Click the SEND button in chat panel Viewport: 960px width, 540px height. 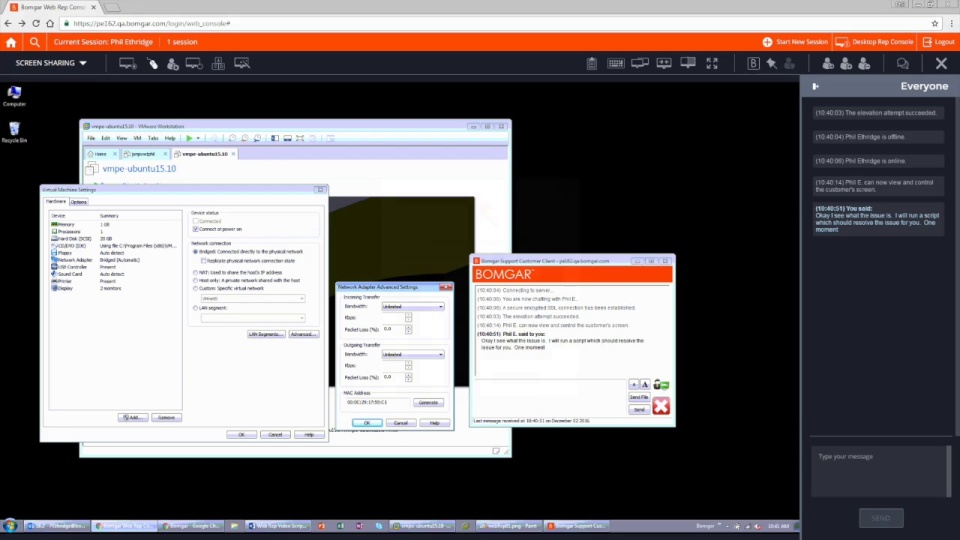881,518
